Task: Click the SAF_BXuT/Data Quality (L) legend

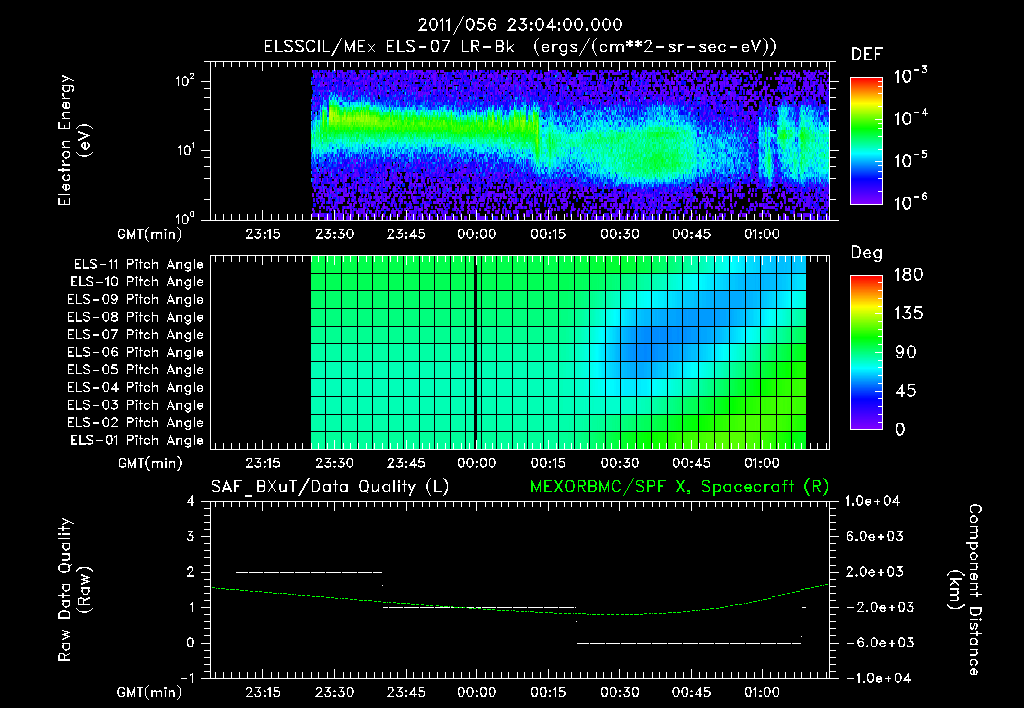Action: tap(330, 487)
